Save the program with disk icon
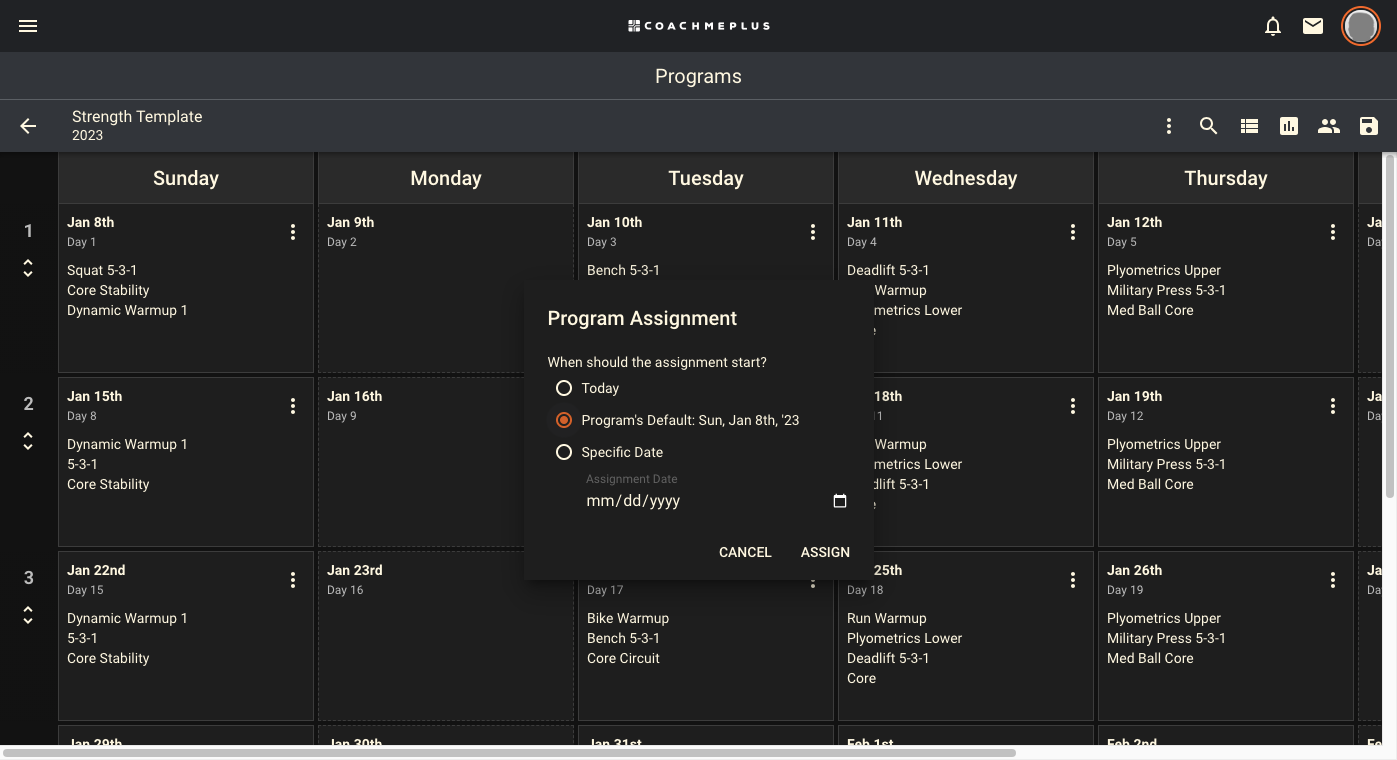1397x760 pixels. 1369,126
